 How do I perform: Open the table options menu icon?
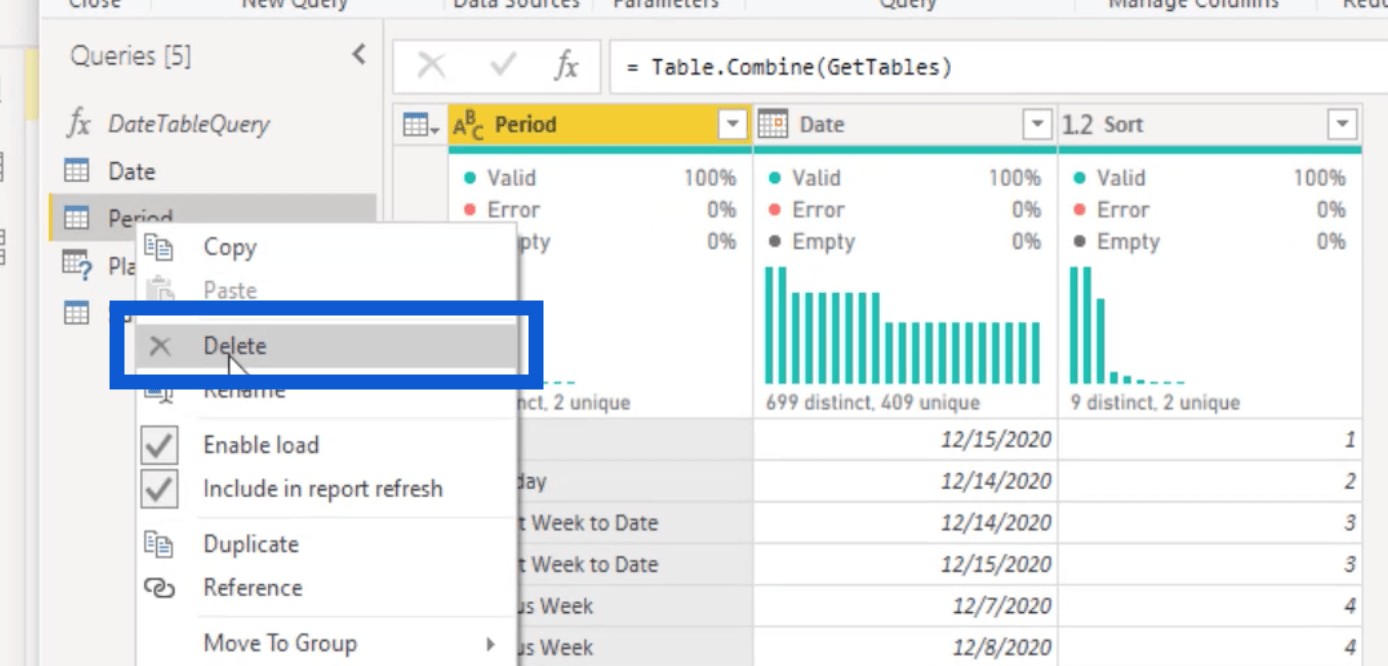click(x=420, y=125)
